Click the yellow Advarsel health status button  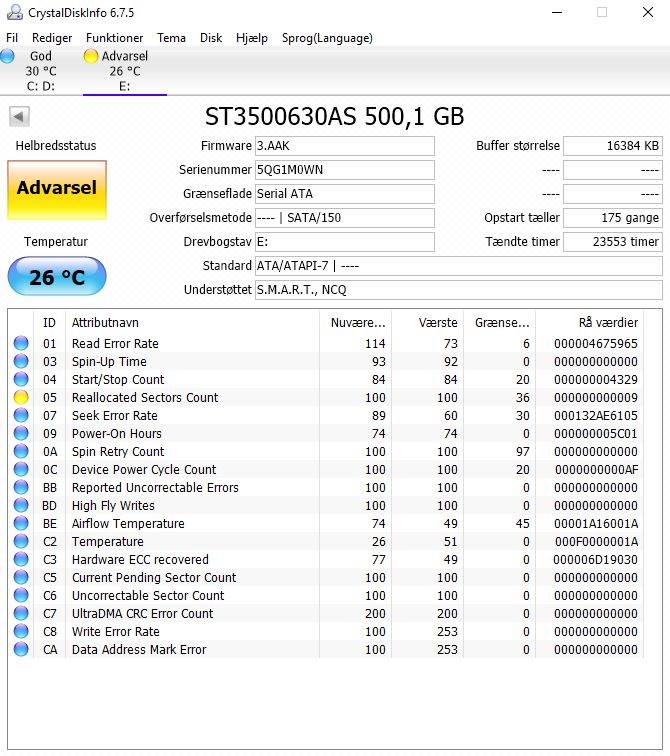[x=57, y=189]
